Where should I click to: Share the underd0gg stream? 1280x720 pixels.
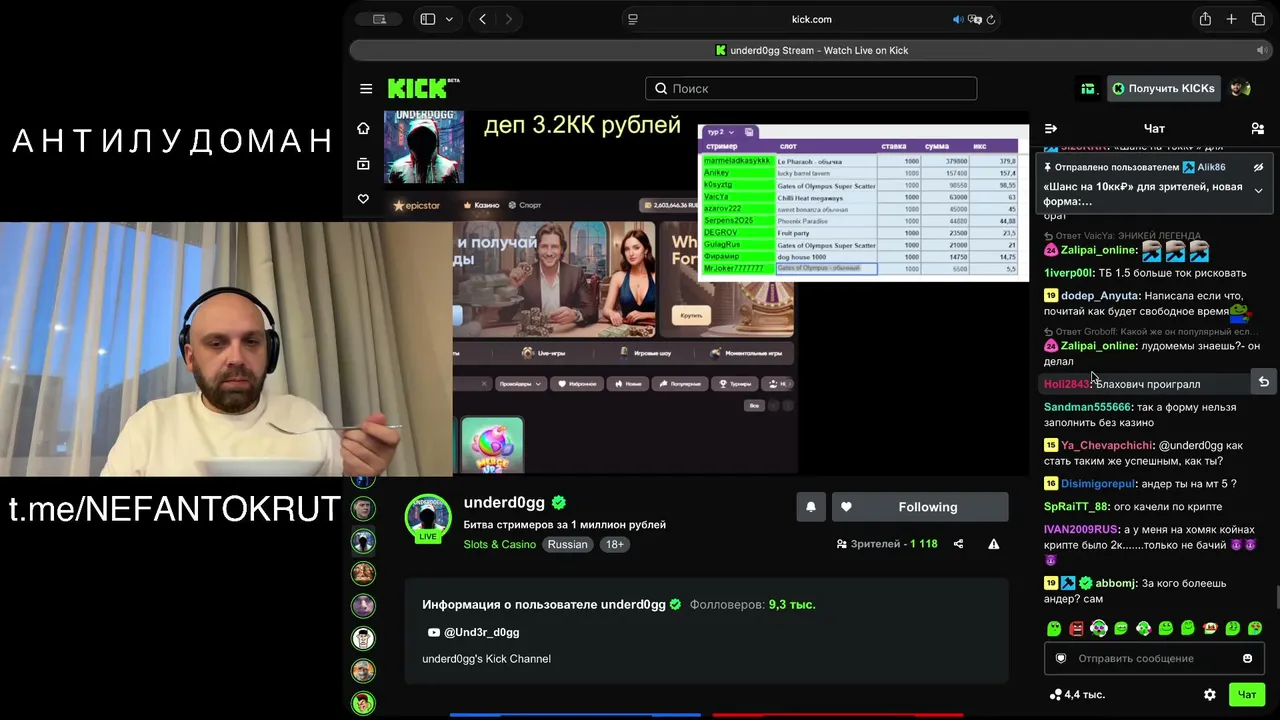pyautogui.click(x=958, y=544)
